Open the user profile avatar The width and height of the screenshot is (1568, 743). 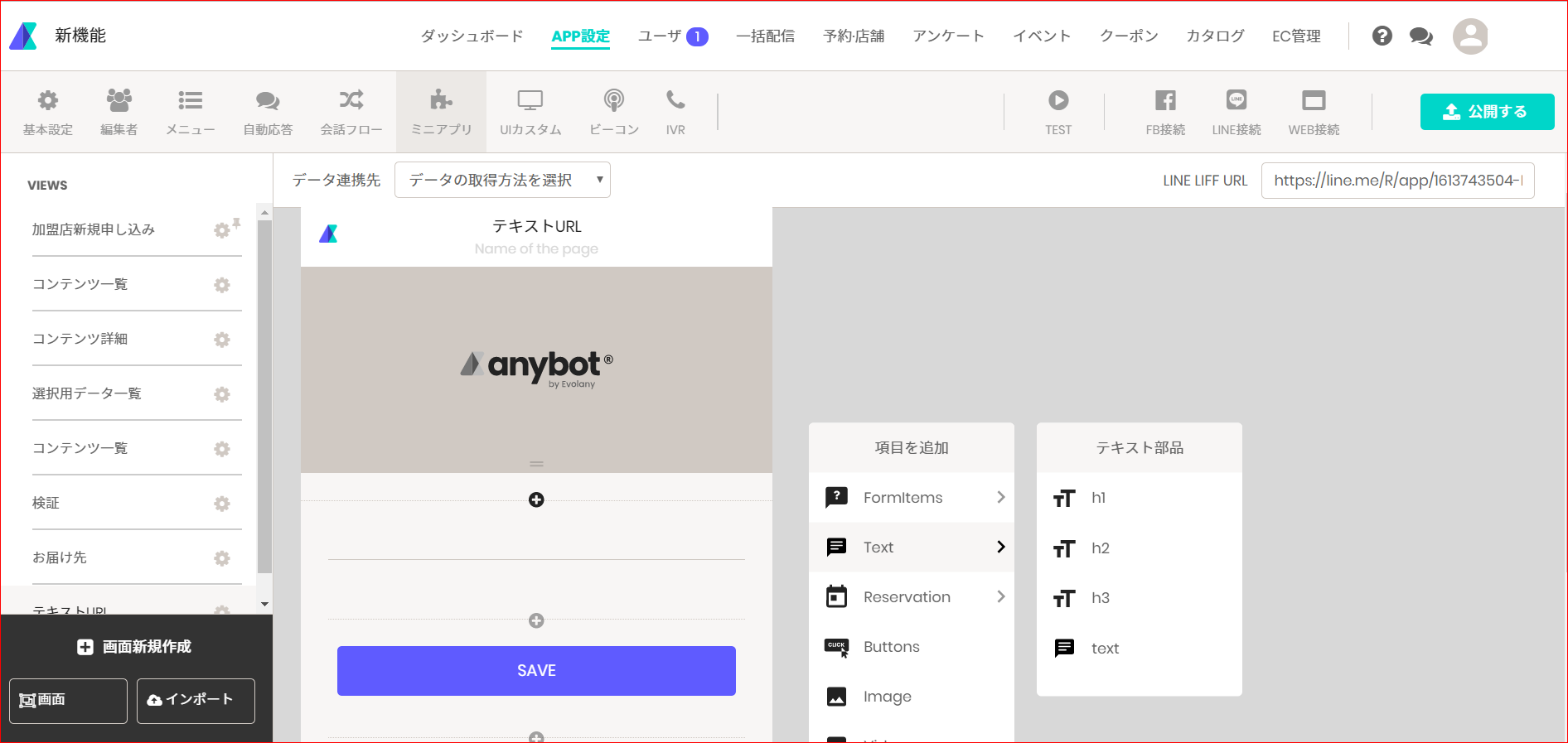[1470, 36]
